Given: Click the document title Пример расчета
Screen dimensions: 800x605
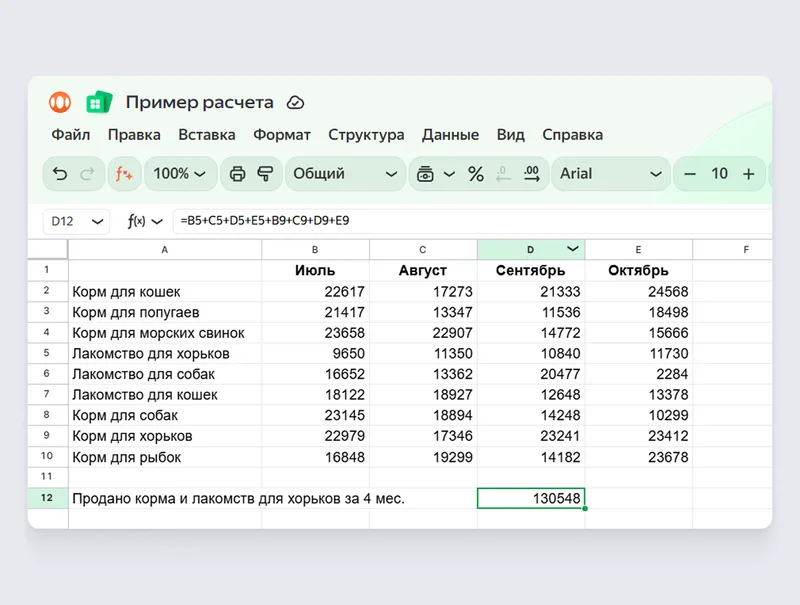Looking at the screenshot, I should [199, 103].
